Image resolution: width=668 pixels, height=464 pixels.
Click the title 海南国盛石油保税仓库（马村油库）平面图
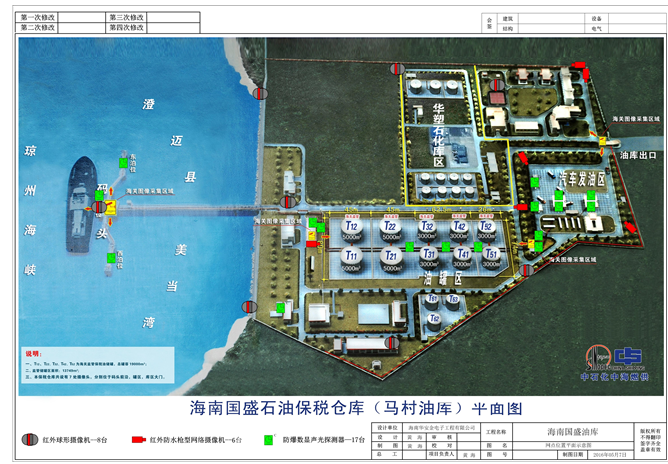coord(356,408)
